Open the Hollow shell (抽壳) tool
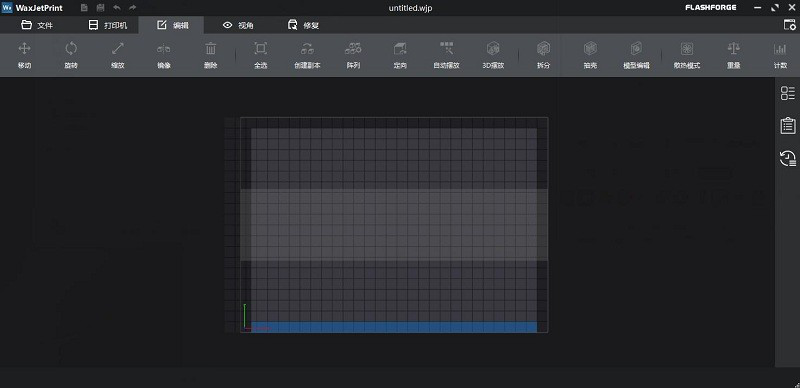The image size is (800, 388). [x=590, y=55]
